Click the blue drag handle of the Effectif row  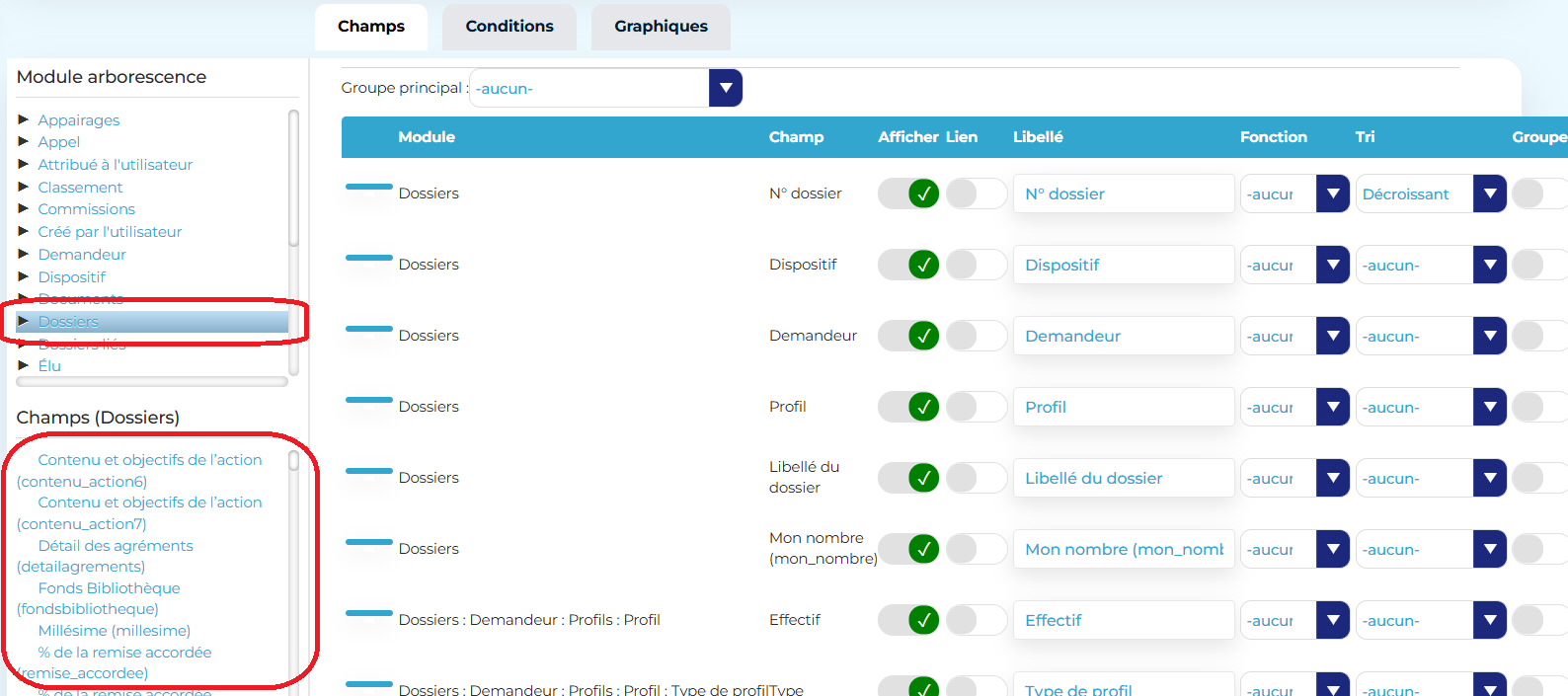point(368,612)
